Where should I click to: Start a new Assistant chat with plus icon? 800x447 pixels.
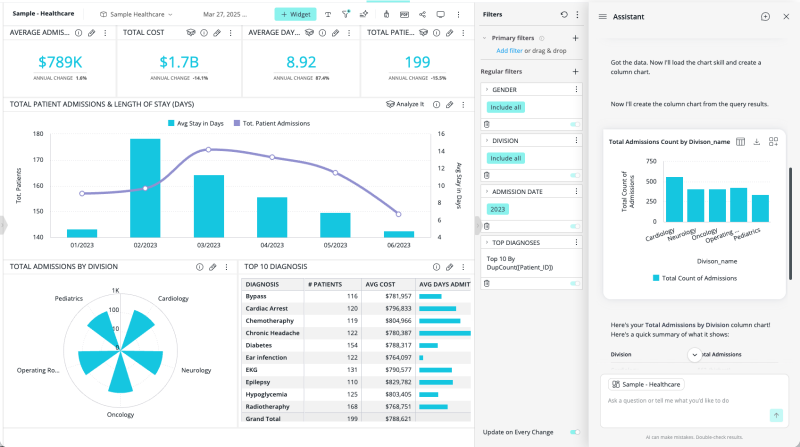click(x=765, y=16)
